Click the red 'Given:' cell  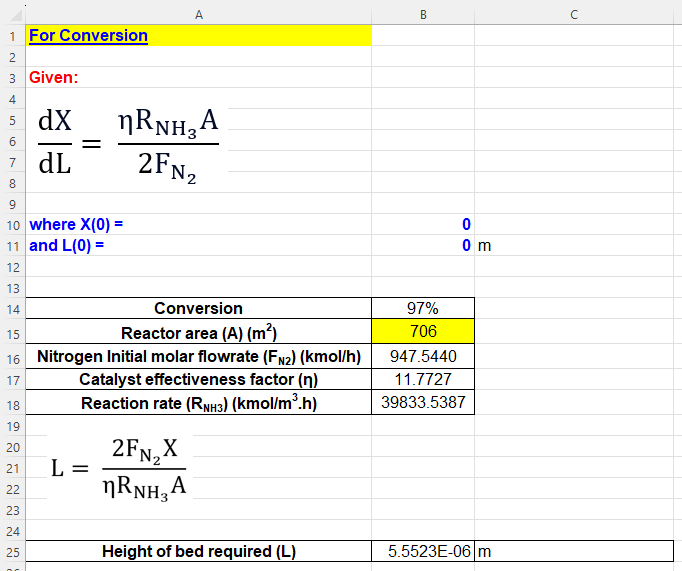point(54,77)
